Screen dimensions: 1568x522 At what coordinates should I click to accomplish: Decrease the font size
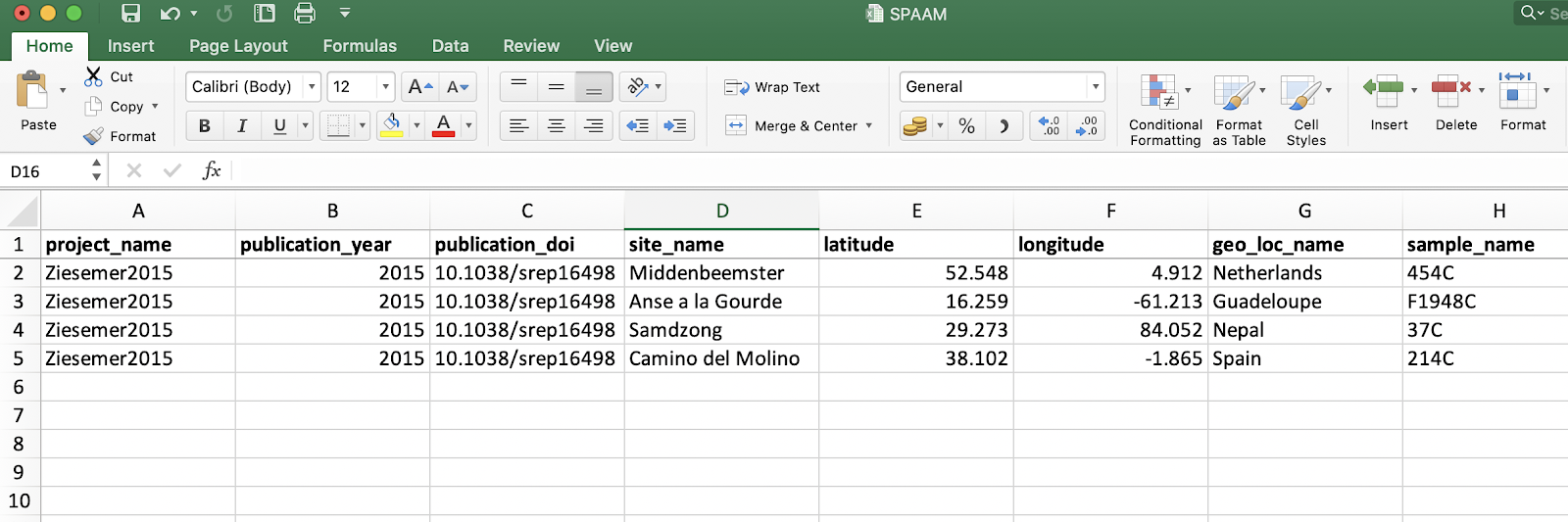click(458, 86)
